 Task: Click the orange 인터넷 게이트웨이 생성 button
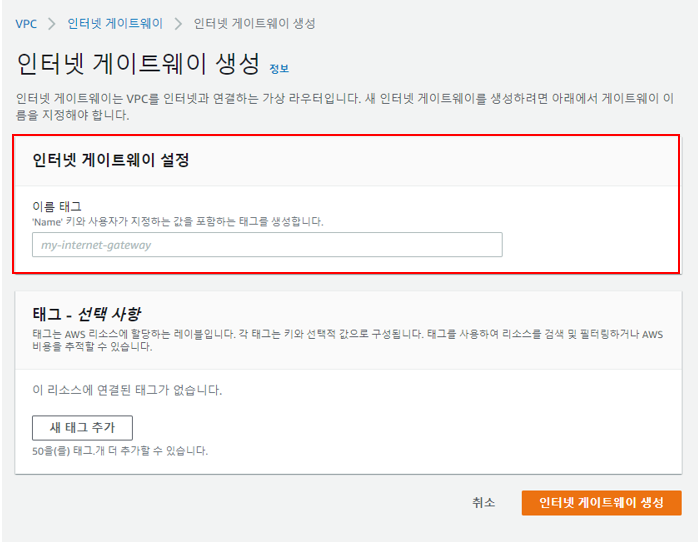tap(601, 503)
